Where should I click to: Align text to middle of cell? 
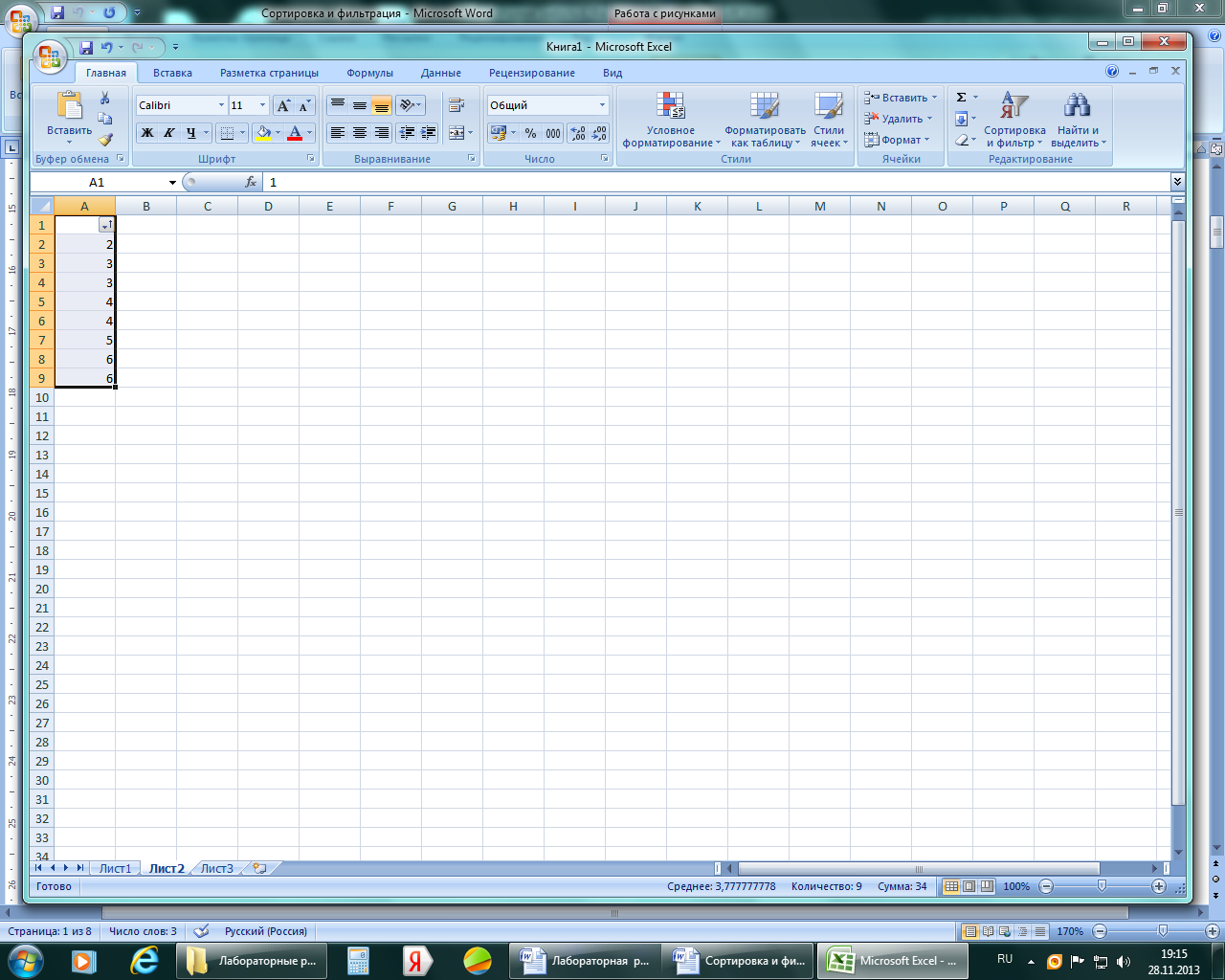click(x=360, y=105)
